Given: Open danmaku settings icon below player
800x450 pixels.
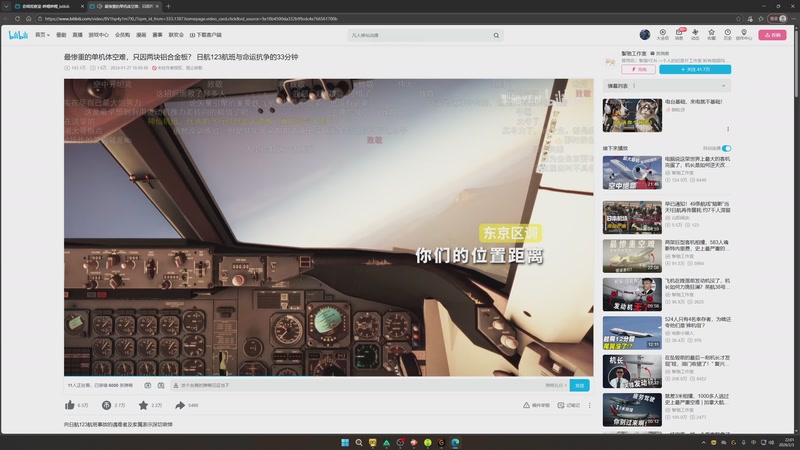Looking at the screenshot, I should [161, 385].
